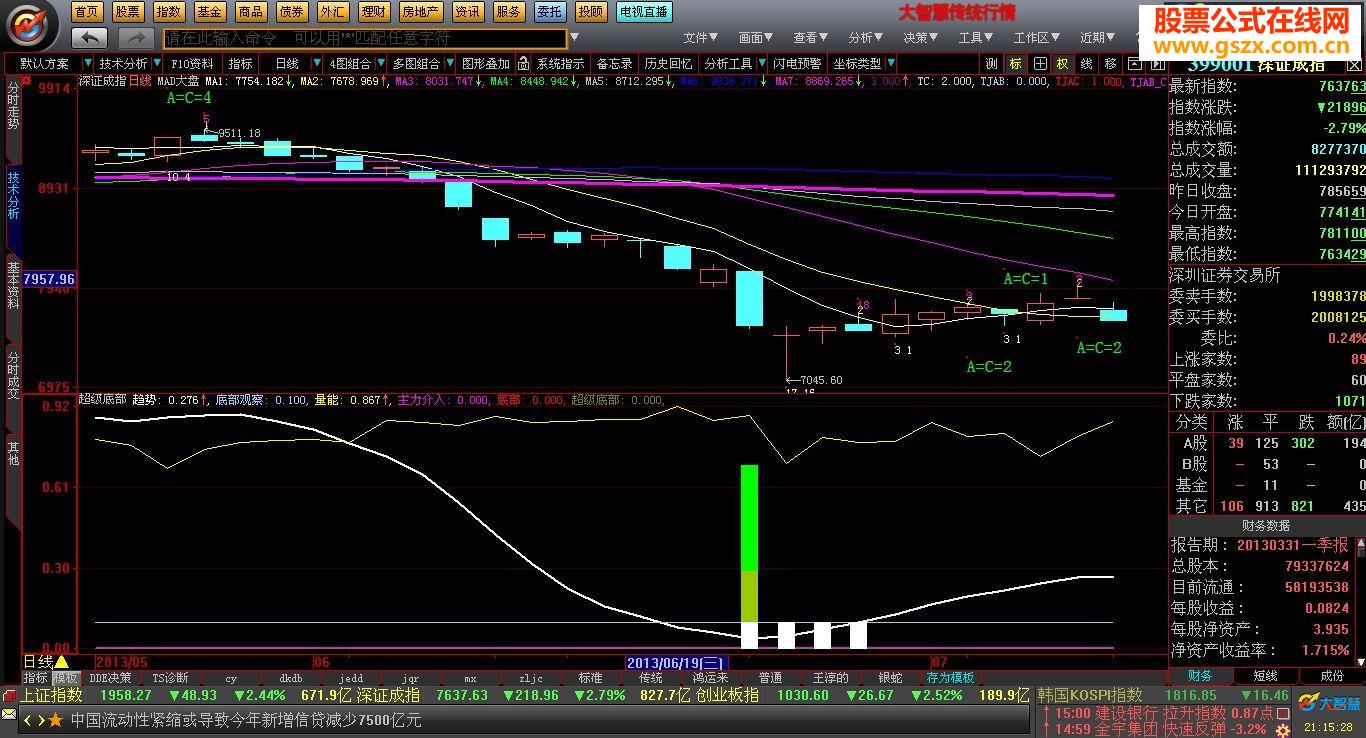Open the 首页 home button

(87, 12)
